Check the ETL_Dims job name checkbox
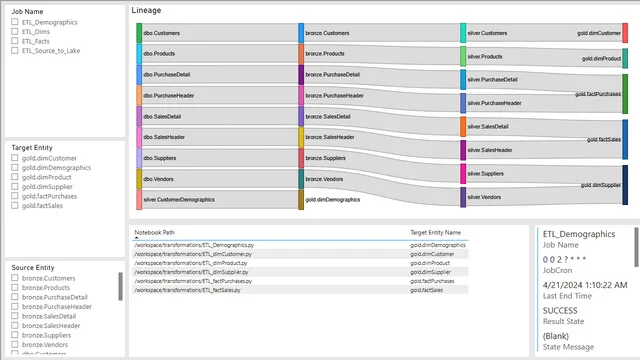 (15, 31)
